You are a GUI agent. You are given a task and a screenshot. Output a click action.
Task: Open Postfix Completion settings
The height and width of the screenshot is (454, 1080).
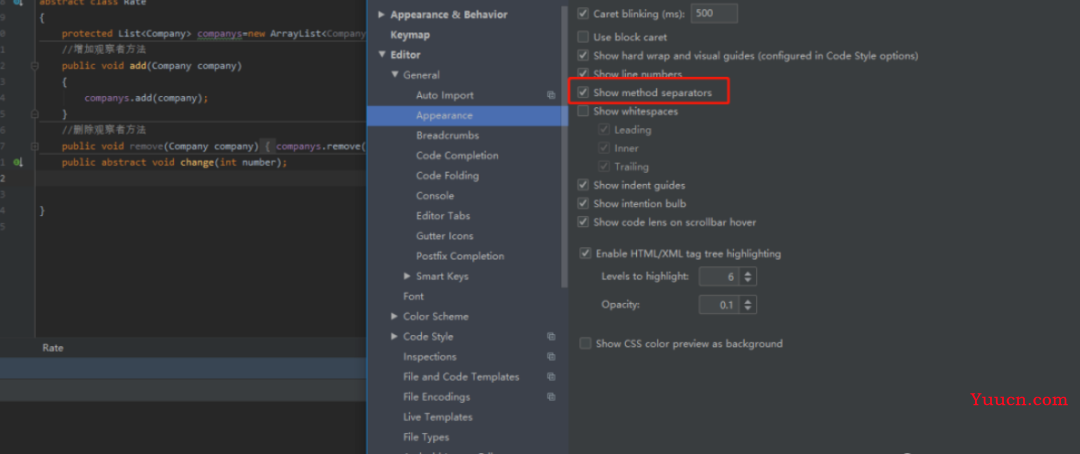pos(460,256)
